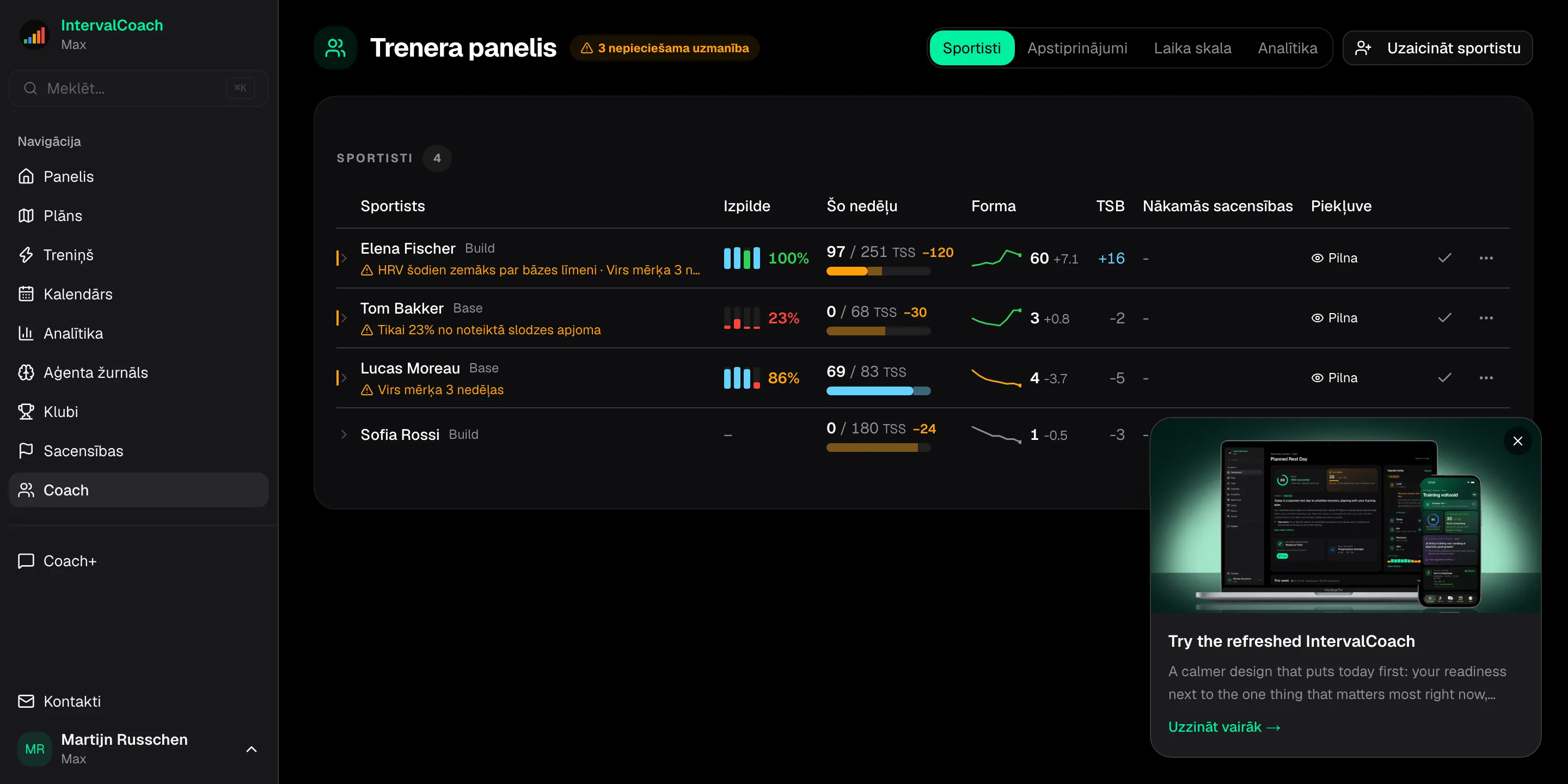The image size is (1568, 784).
Task: Click the checkmark in Lucas Moreau's row
Action: 1444,378
